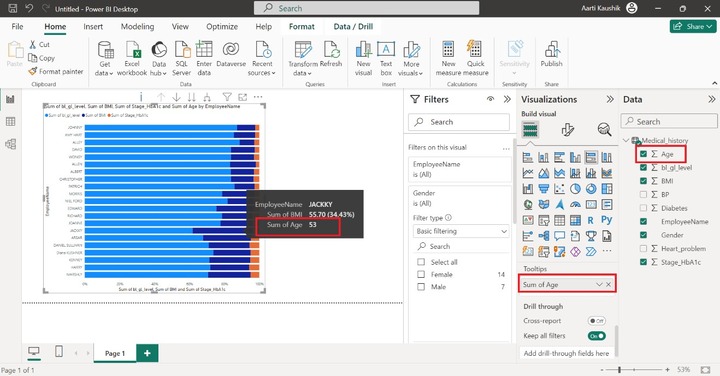Image resolution: width=720 pixels, height=376 pixels.
Task: Check the Diabetes field
Action: click(x=643, y=208)
